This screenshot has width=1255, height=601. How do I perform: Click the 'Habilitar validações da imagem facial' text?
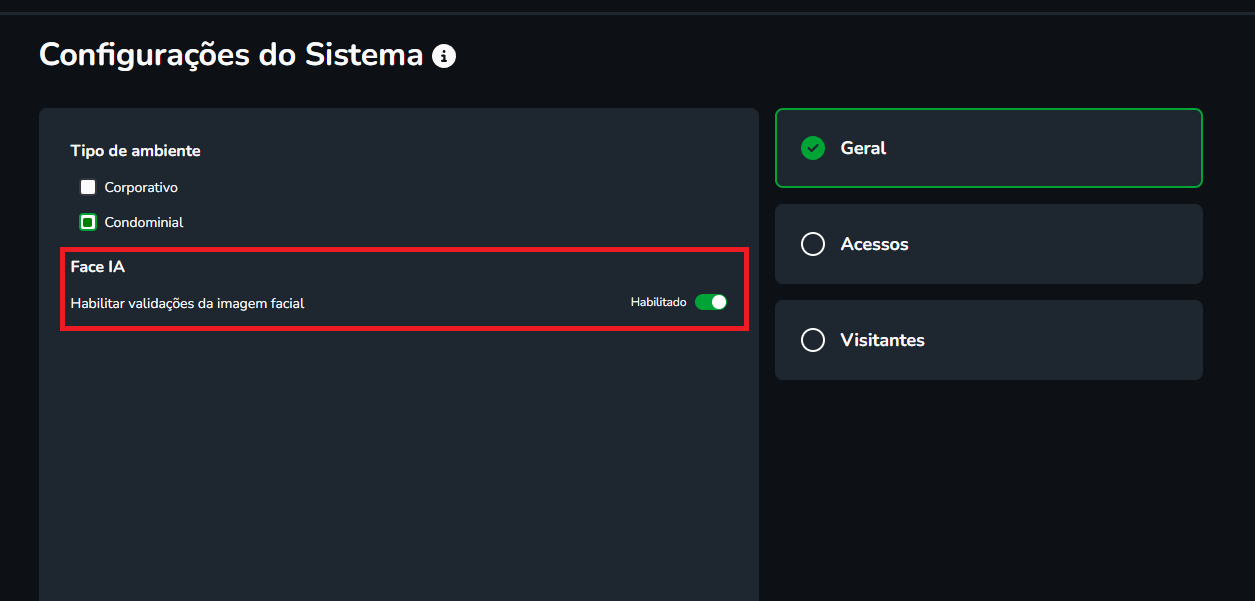click(187, 303)
